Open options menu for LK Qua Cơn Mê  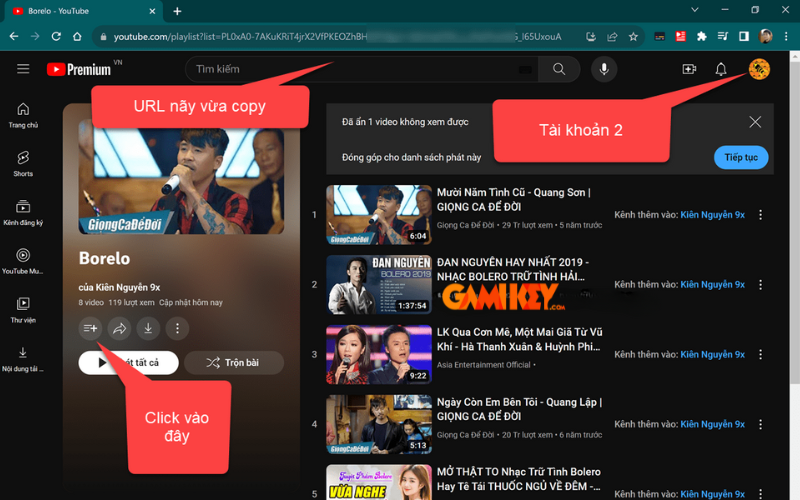(761, 355)
